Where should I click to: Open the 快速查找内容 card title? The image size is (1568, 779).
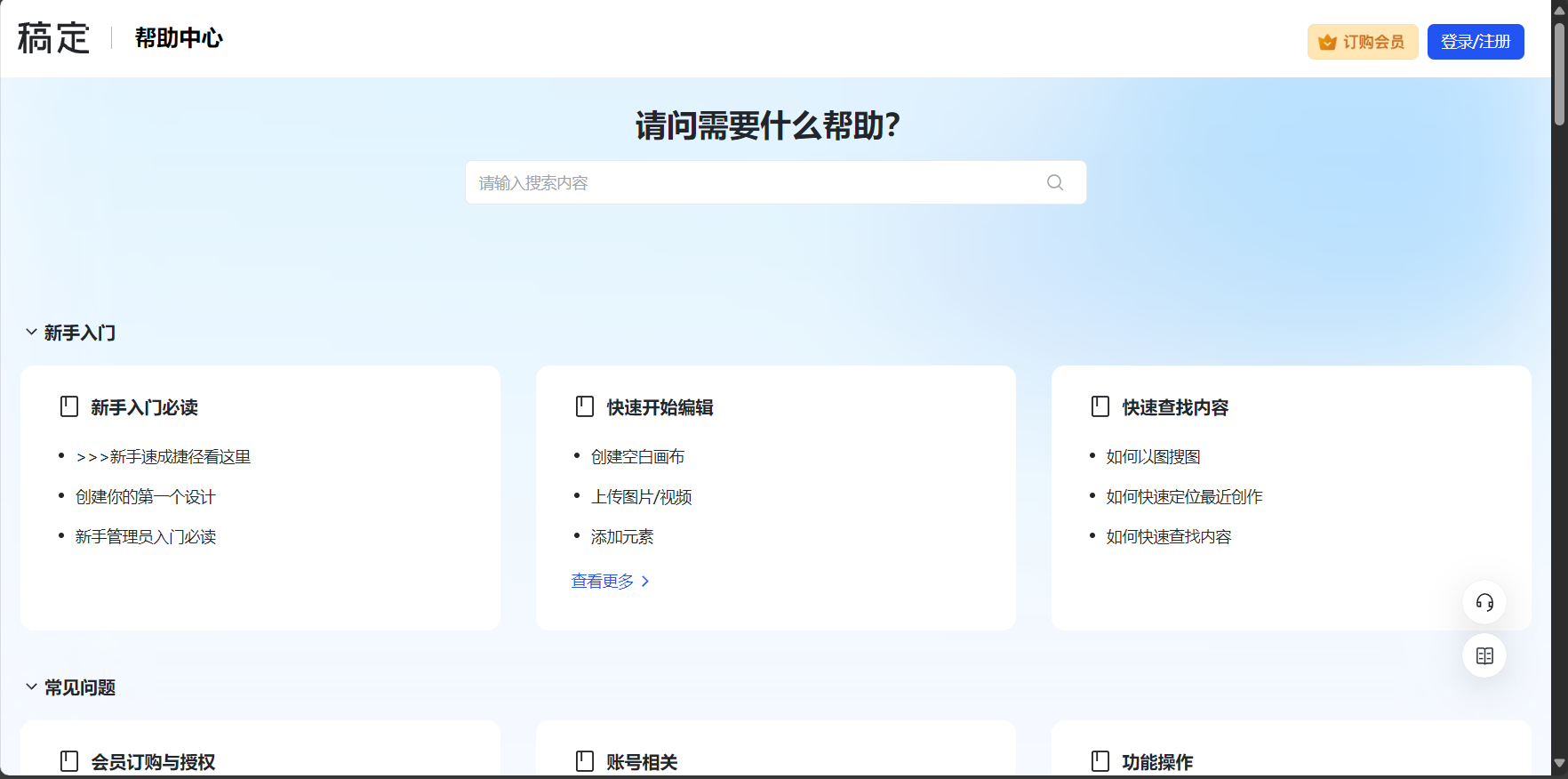pyautogui.click(x=1175, y=407)
